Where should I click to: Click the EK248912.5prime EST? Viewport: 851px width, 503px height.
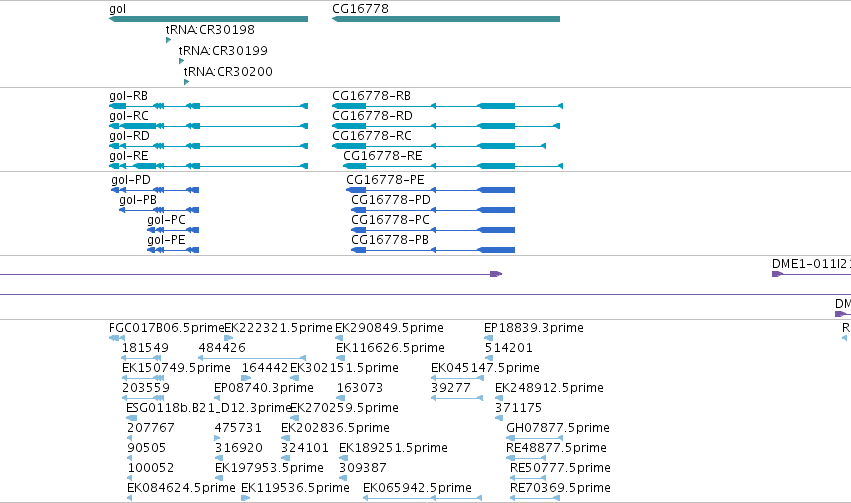tap(549, 388)
